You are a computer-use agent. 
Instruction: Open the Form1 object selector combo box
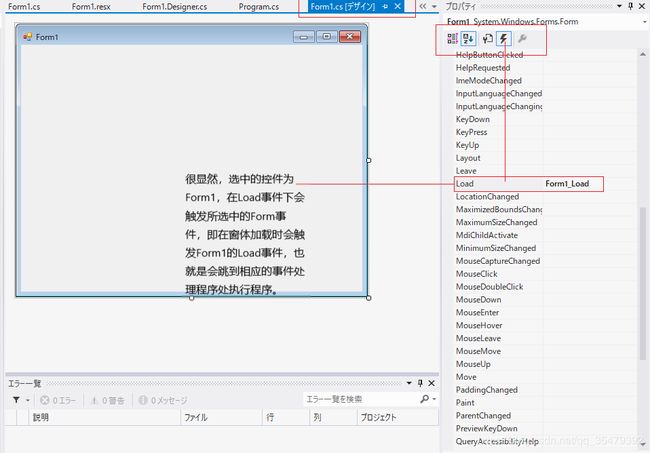[546, 22]
